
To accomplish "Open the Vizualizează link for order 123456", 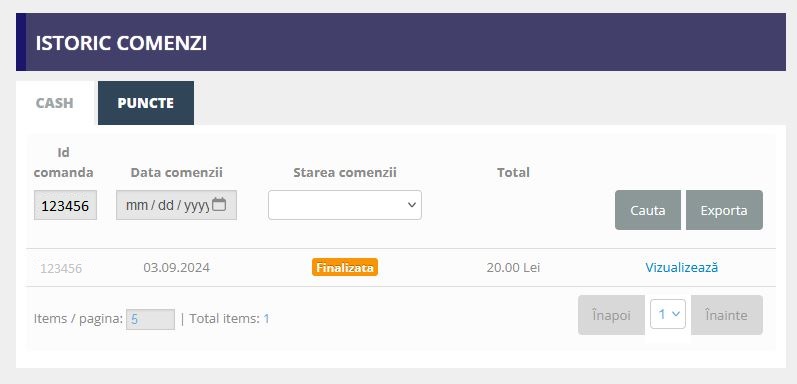I will [x=682, y=267].
